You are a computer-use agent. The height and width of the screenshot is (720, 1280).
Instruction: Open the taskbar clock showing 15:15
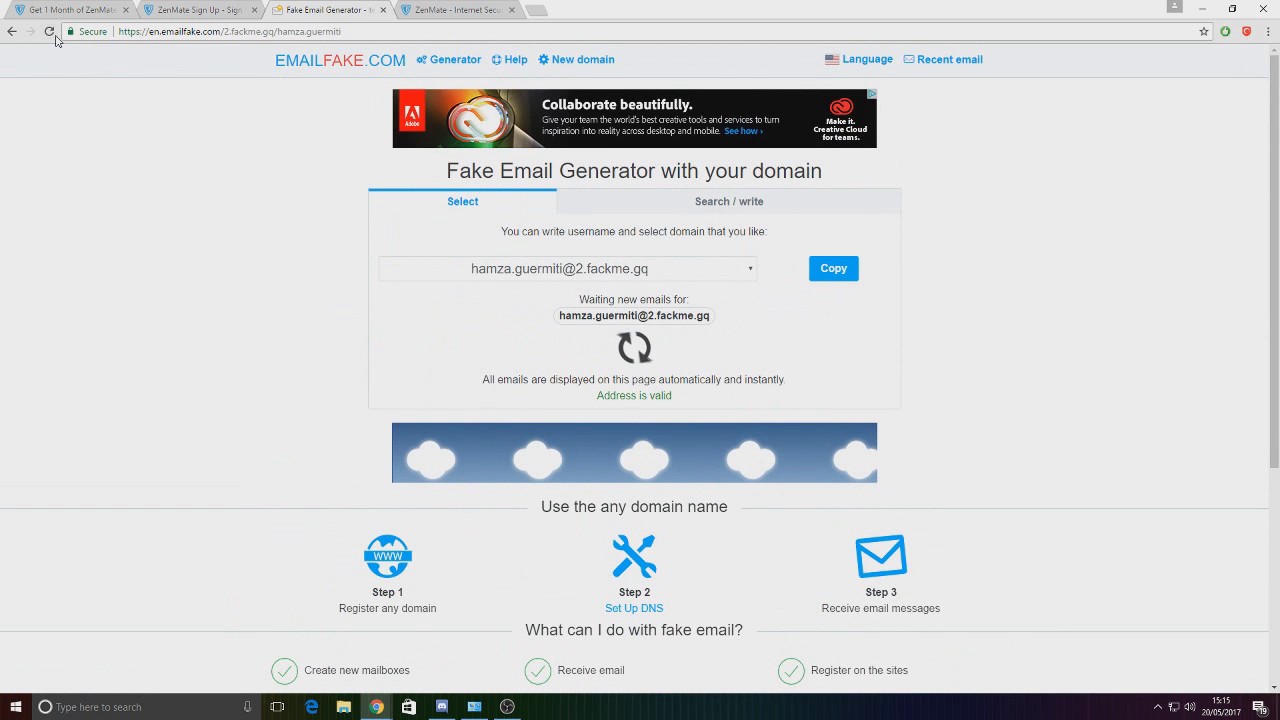pyautogui.click(x=1222, y=707)
